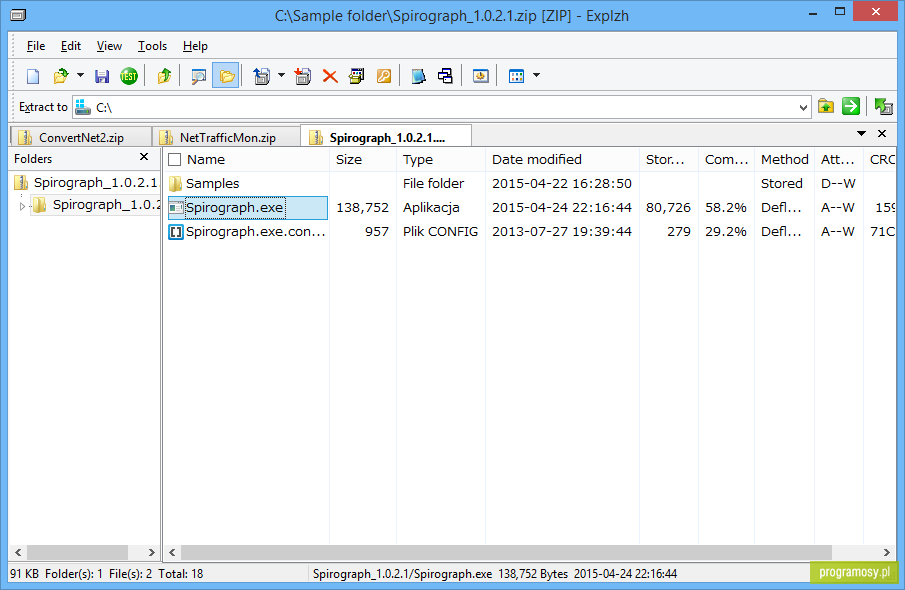Click the file list horizontal scrollbar
This screenshot has width=905, height=590.
506,552
